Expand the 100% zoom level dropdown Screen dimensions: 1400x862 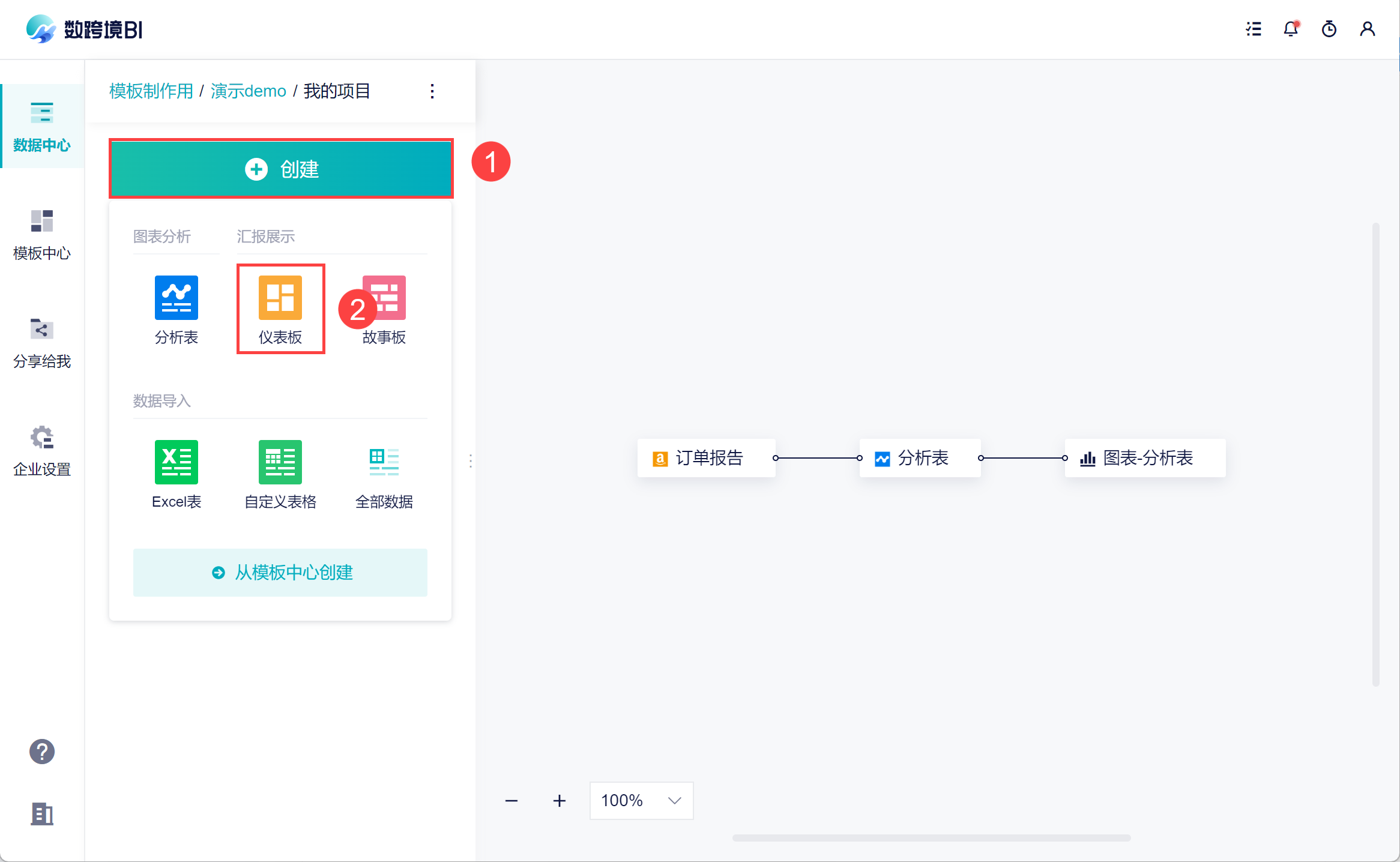641,800
